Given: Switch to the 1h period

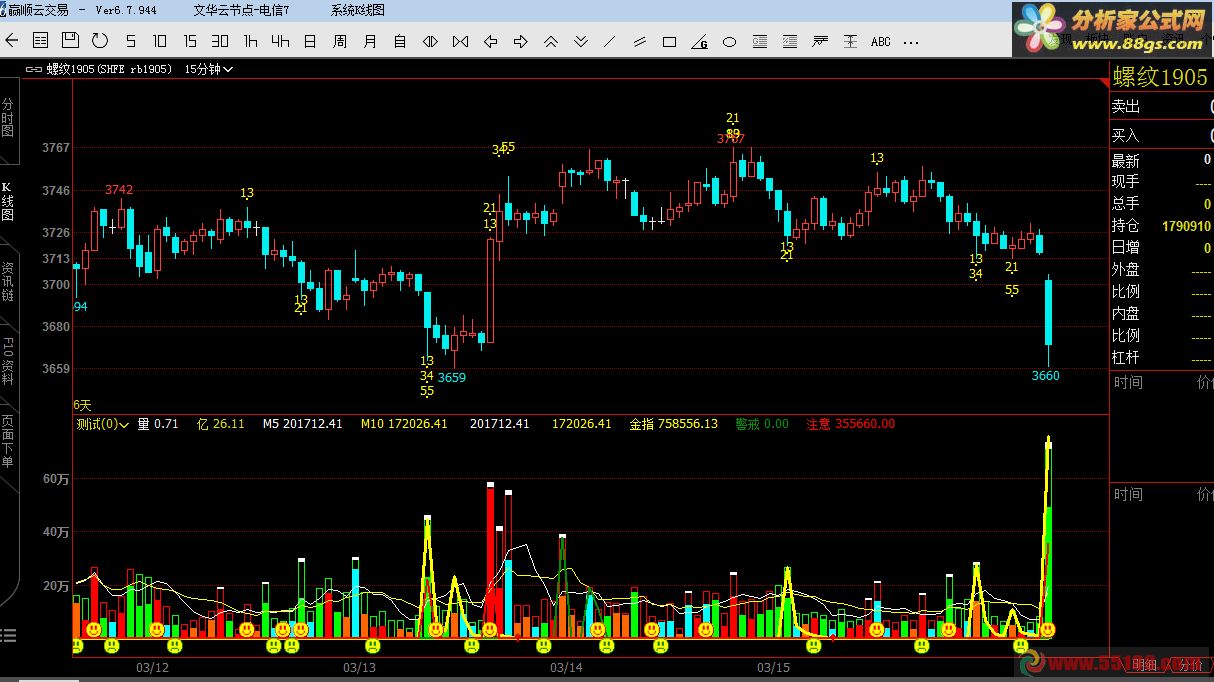Looking at the screenshot, I should coord(250,41).
